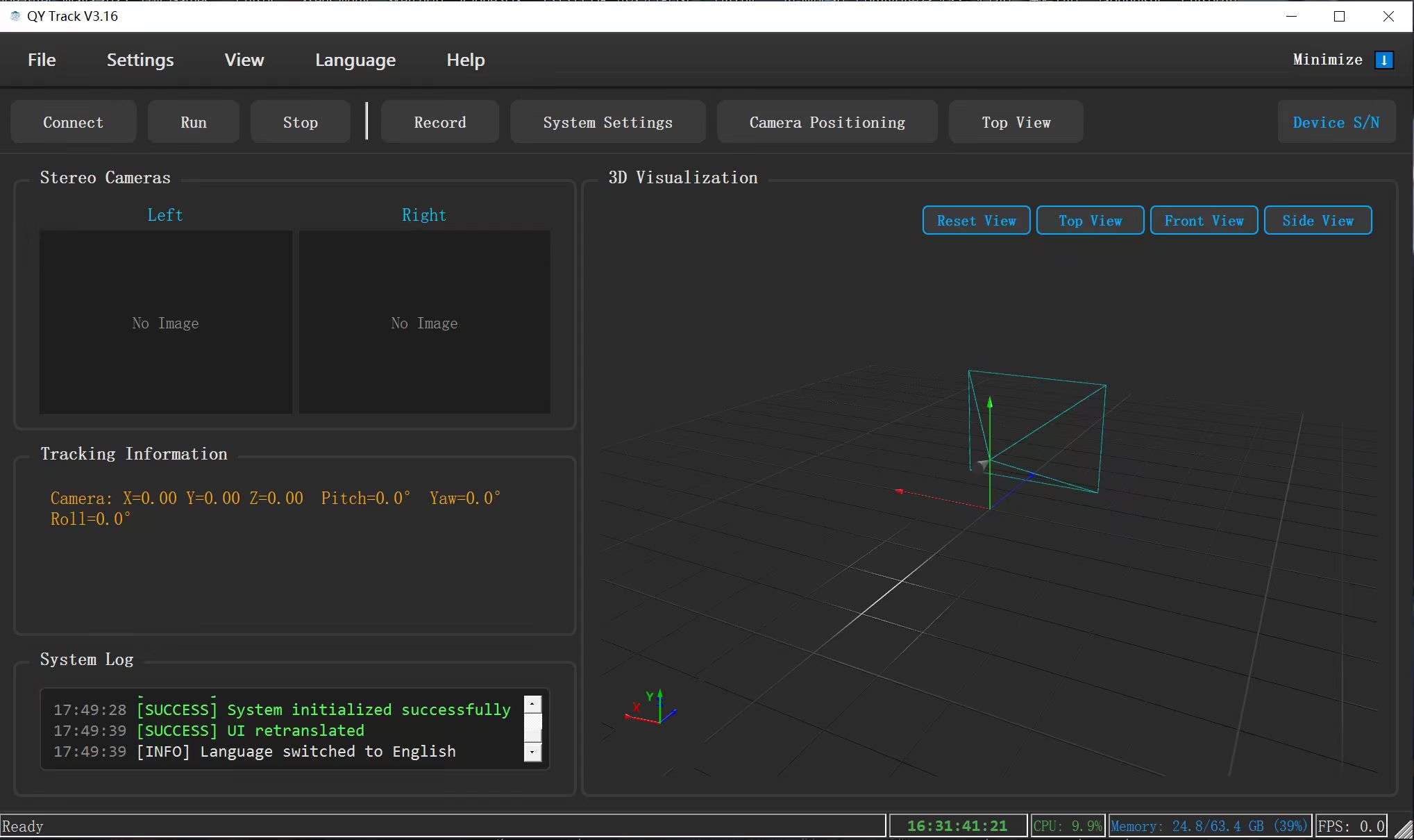Viewport: 1414px width, 840px height.
Task: Open the Settings menu
Action: click(140, 60)
